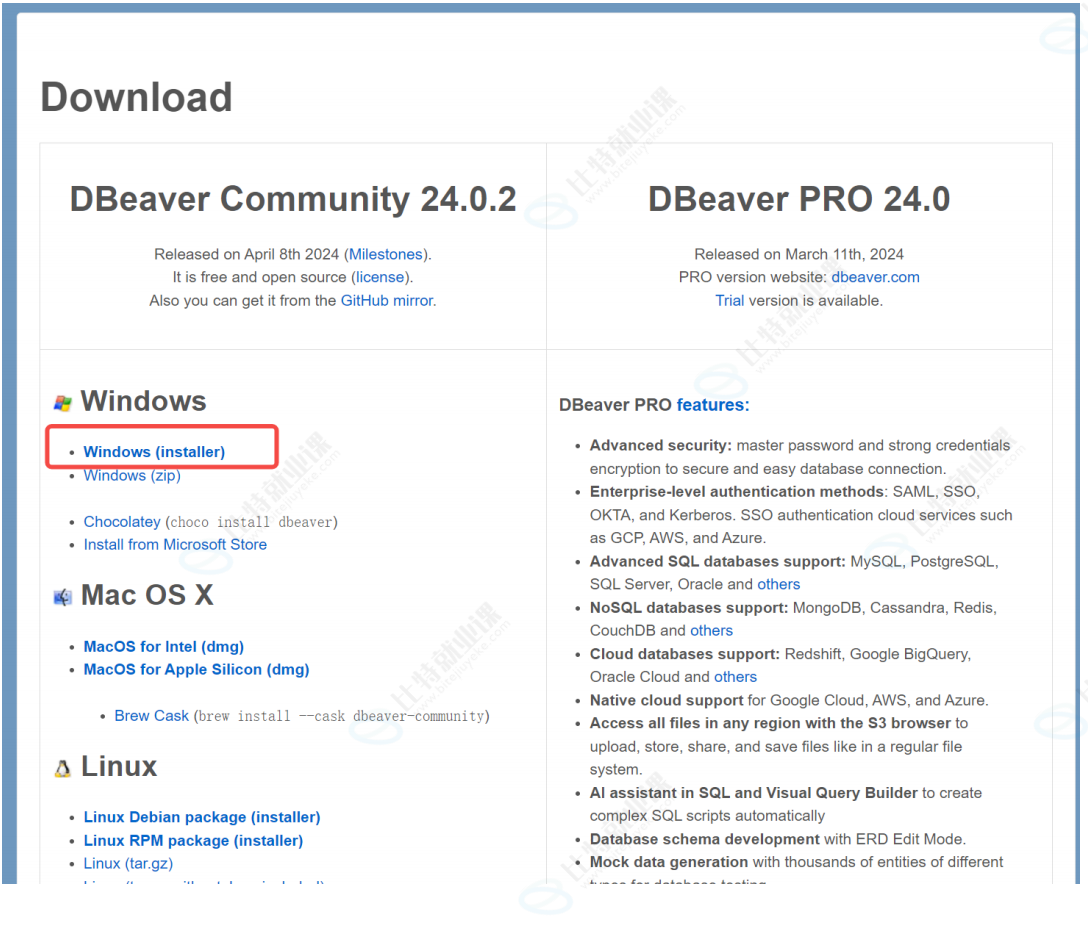This screenshot has width=1088, height=925.
Task: Click 'Cloud databases support:' text
Action: point(685,654)
